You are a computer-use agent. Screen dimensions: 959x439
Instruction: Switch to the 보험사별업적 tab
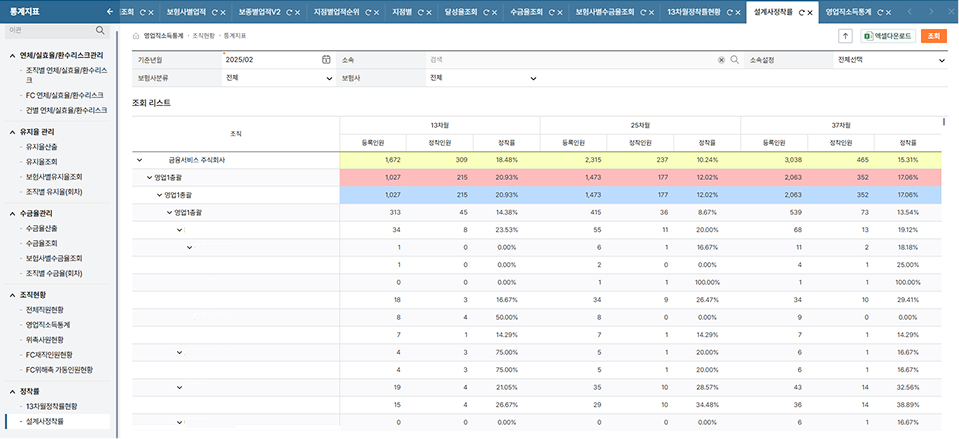(x=186, y=12)
